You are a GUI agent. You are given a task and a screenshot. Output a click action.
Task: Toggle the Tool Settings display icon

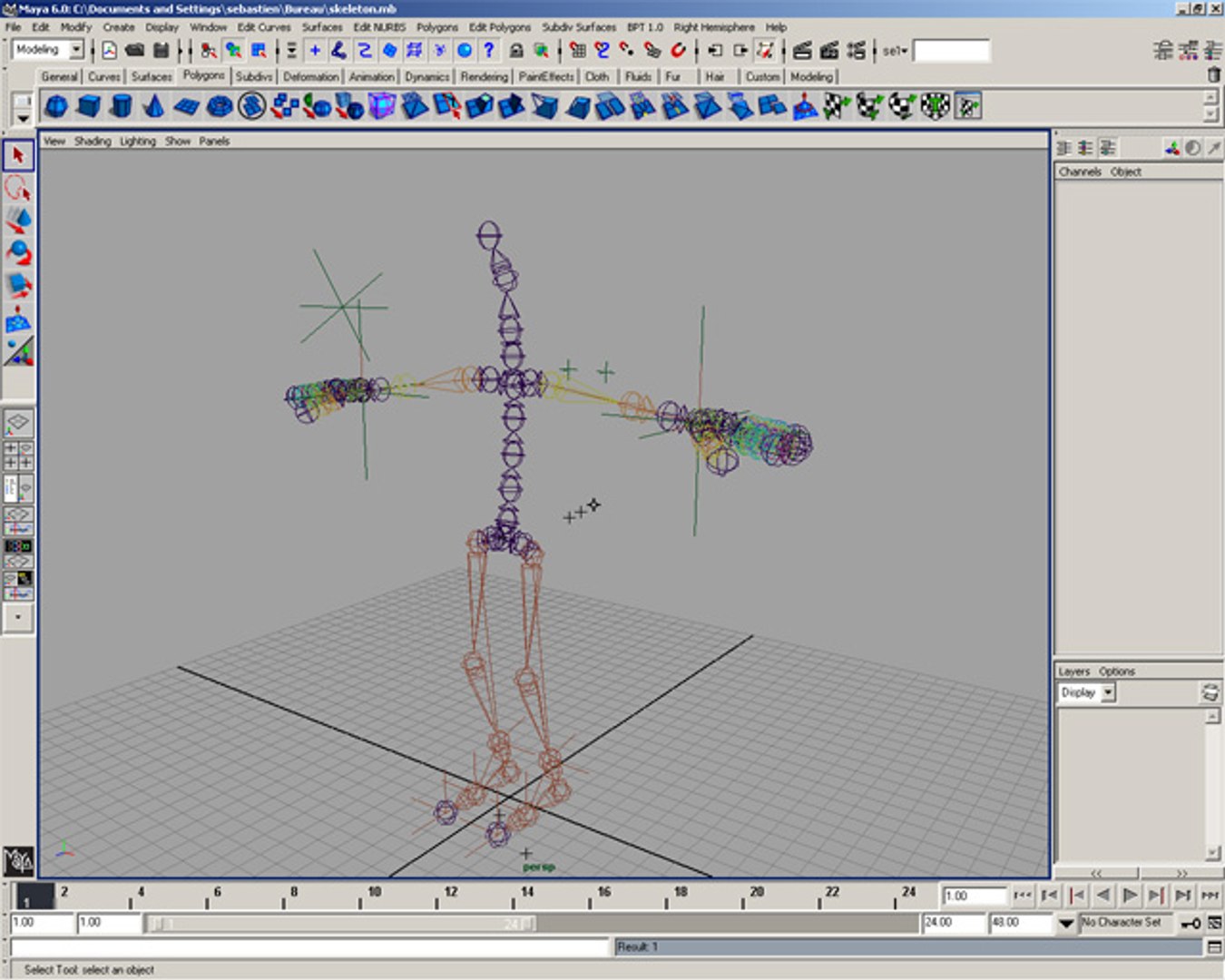tap(1189, 50)
